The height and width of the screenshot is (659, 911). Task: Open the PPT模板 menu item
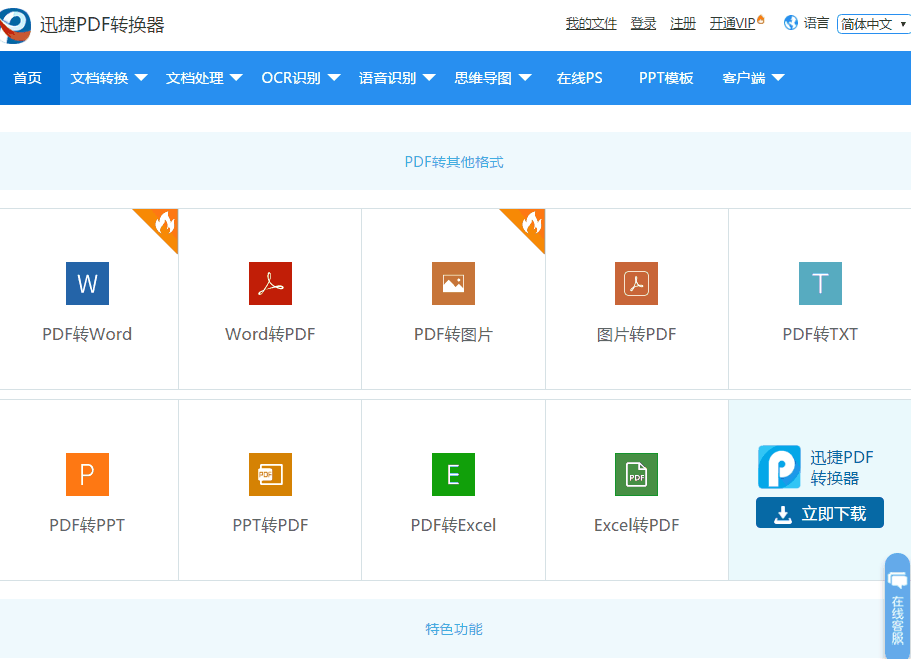pos(666,78)
